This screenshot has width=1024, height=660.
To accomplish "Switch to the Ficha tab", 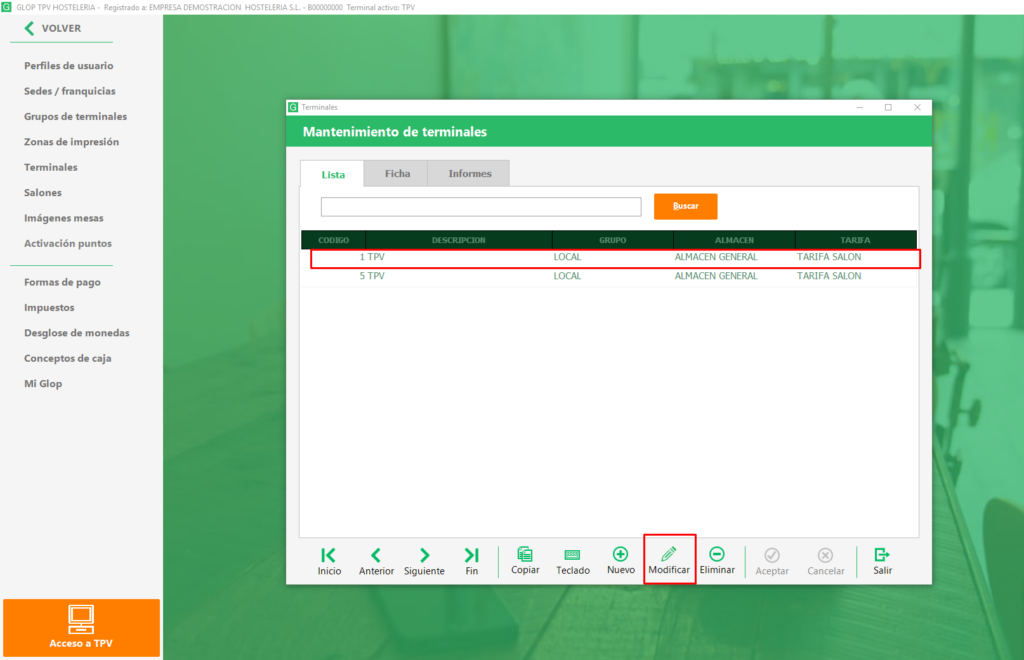I will (397, 174).
